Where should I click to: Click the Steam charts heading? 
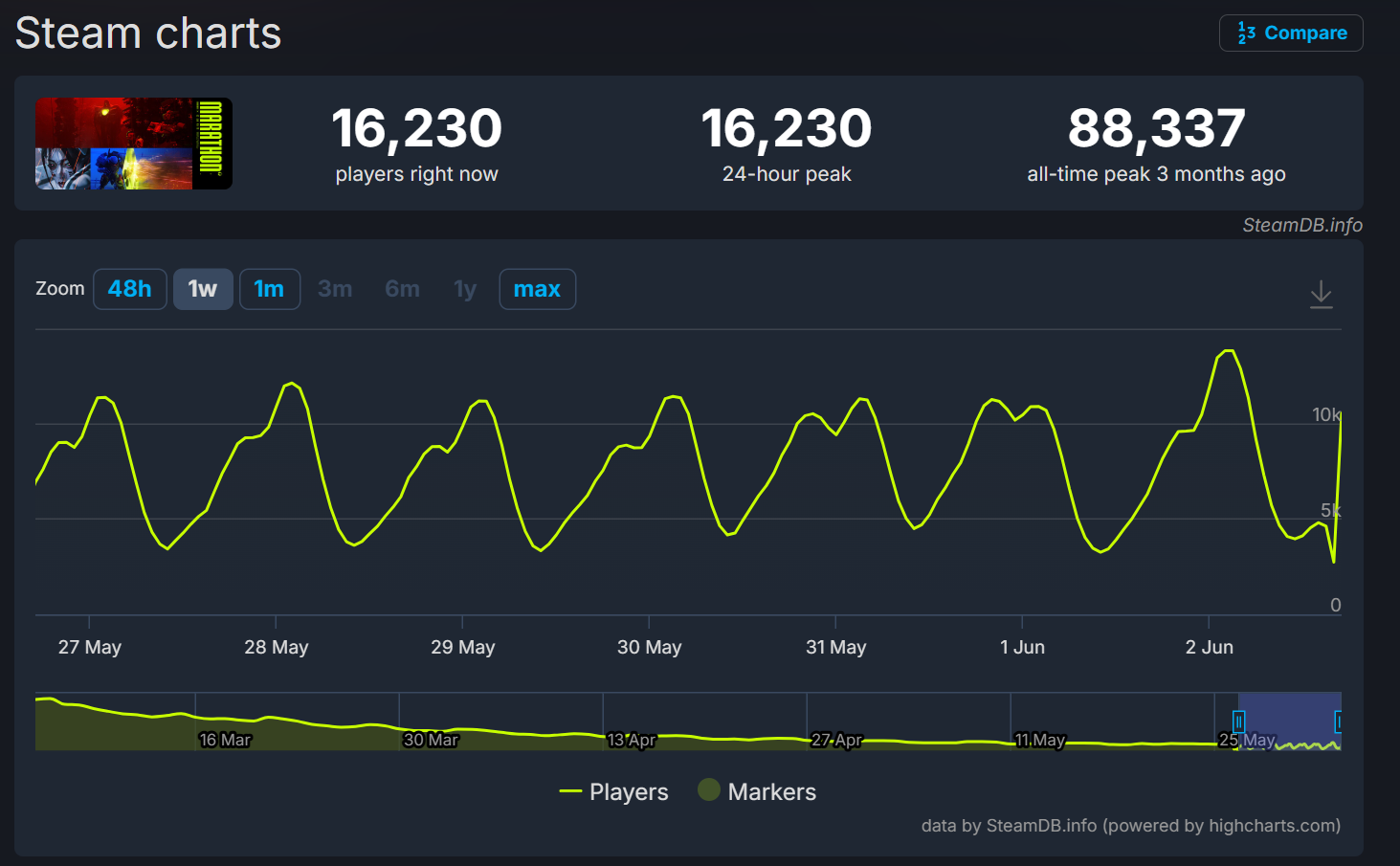(x=148, y=33)
